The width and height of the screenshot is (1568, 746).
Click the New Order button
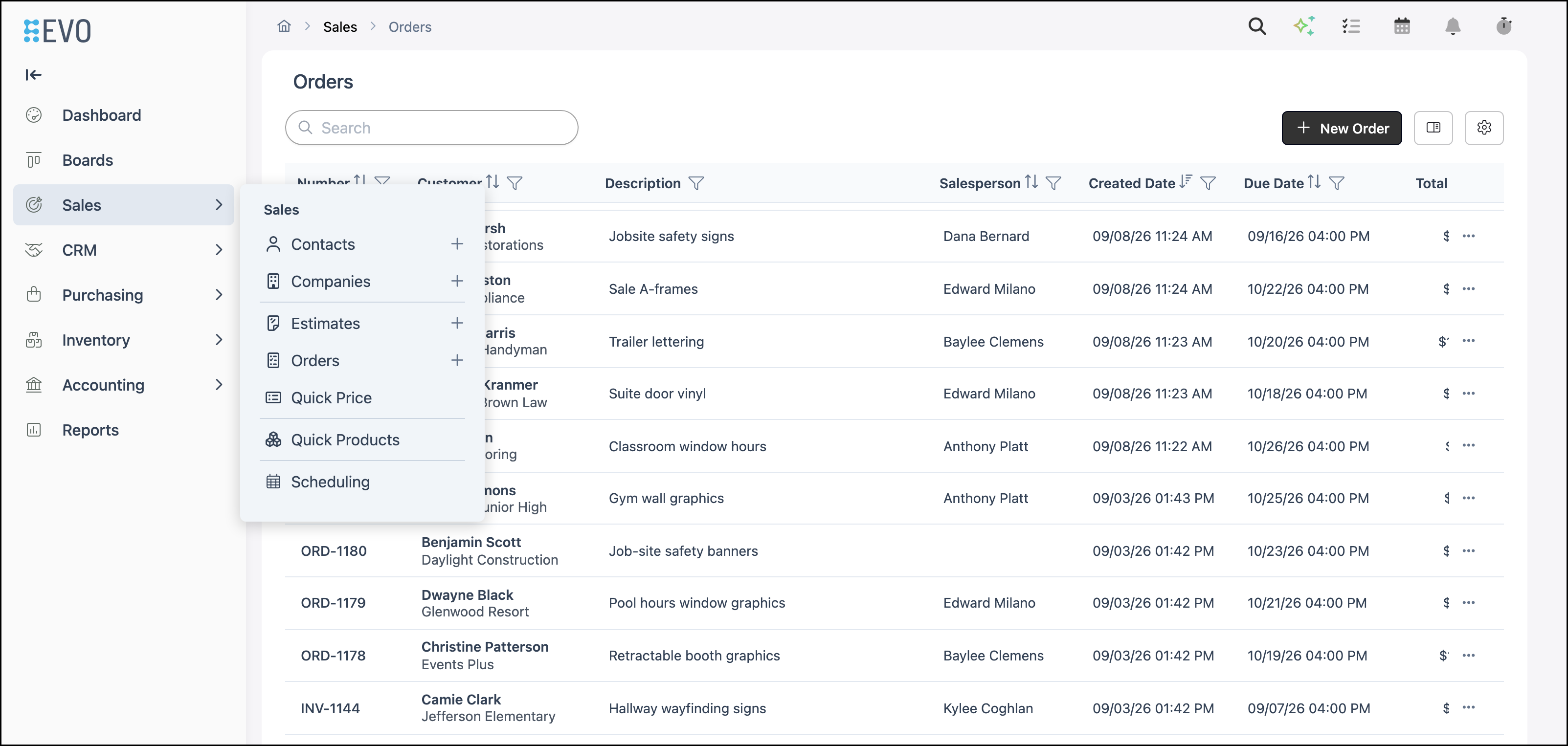[1342, 128]
